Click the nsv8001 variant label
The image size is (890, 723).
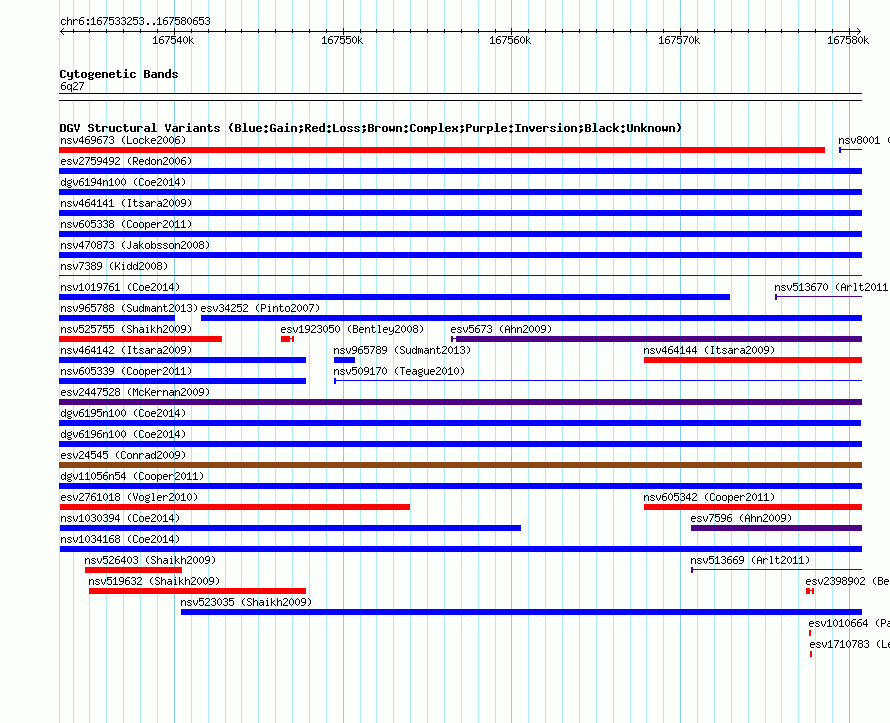coord(863,140)
